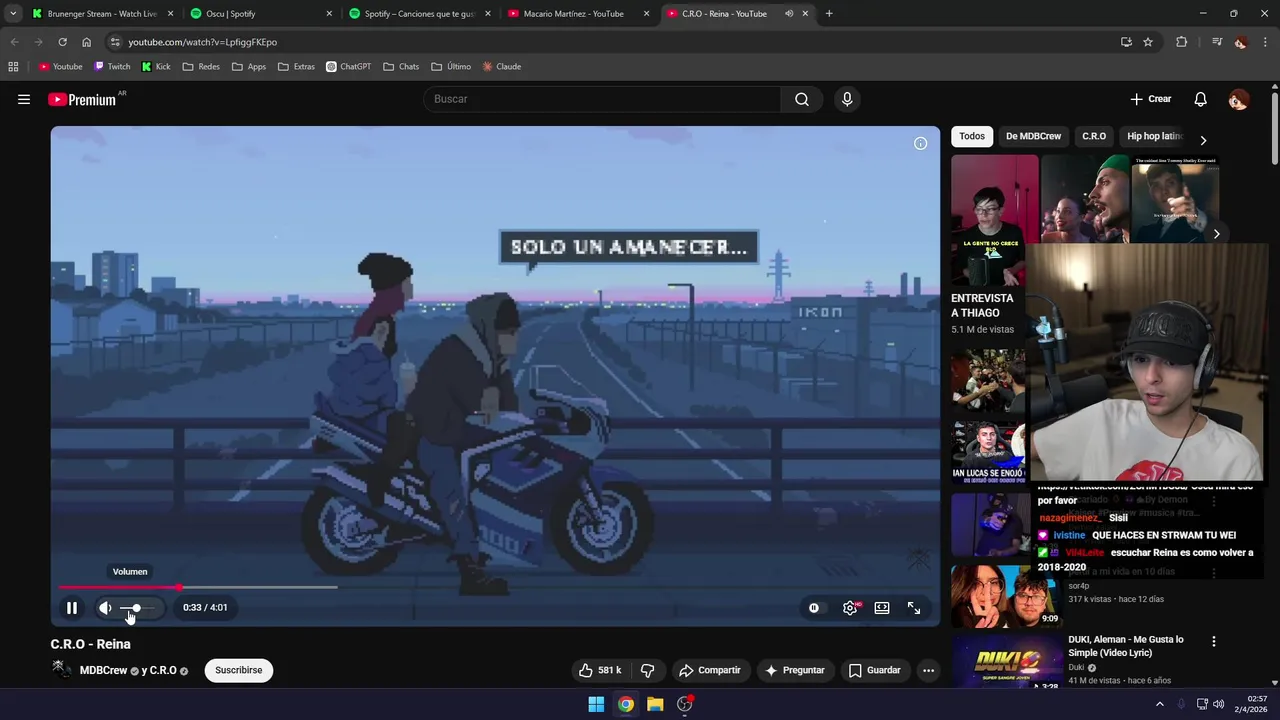1280x720 pixels.
Task: Open the MDBCrew channel avatar
Action: click(x=62, y=669)
